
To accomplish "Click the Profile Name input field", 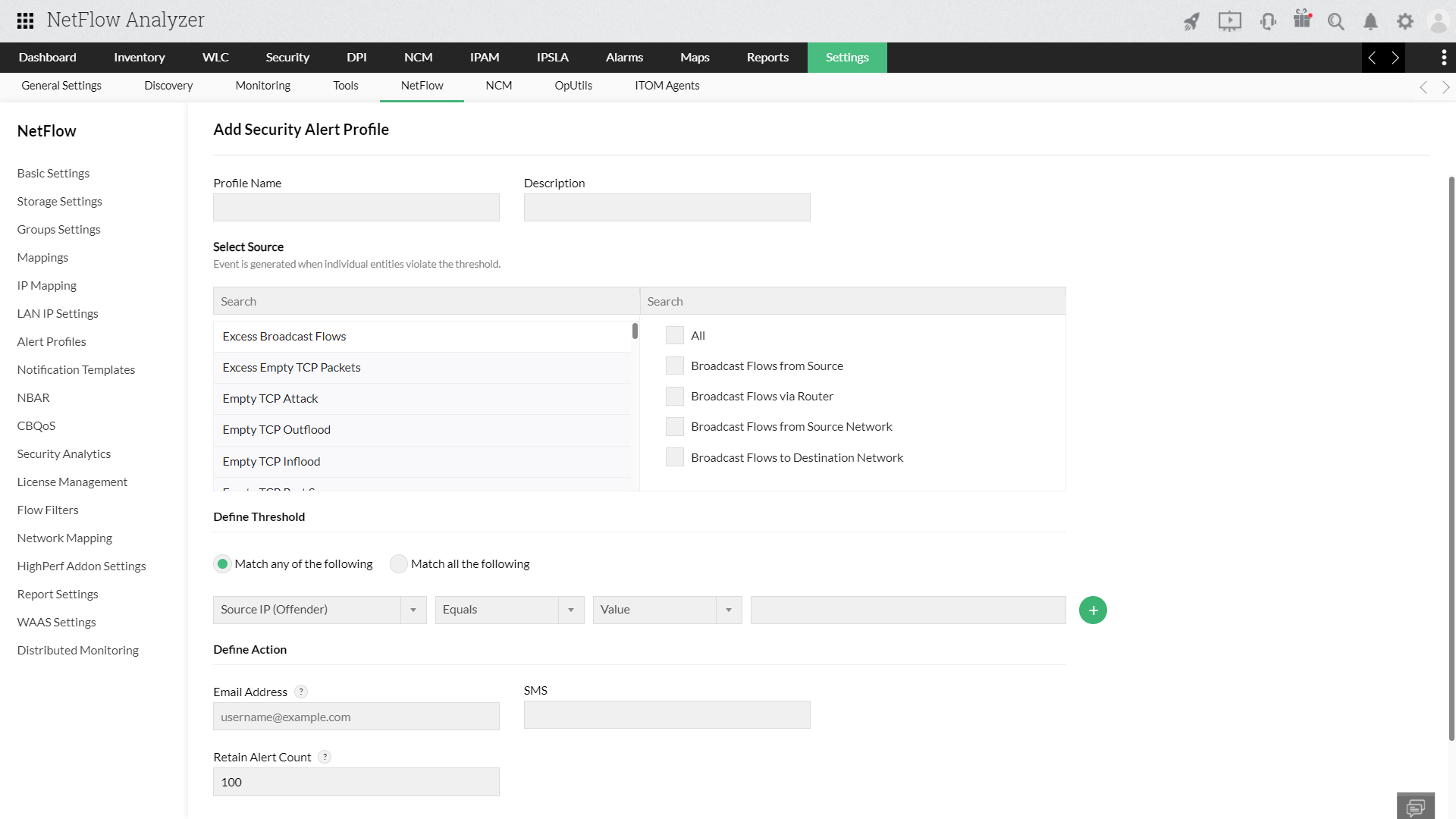I will tap(356, 208).
